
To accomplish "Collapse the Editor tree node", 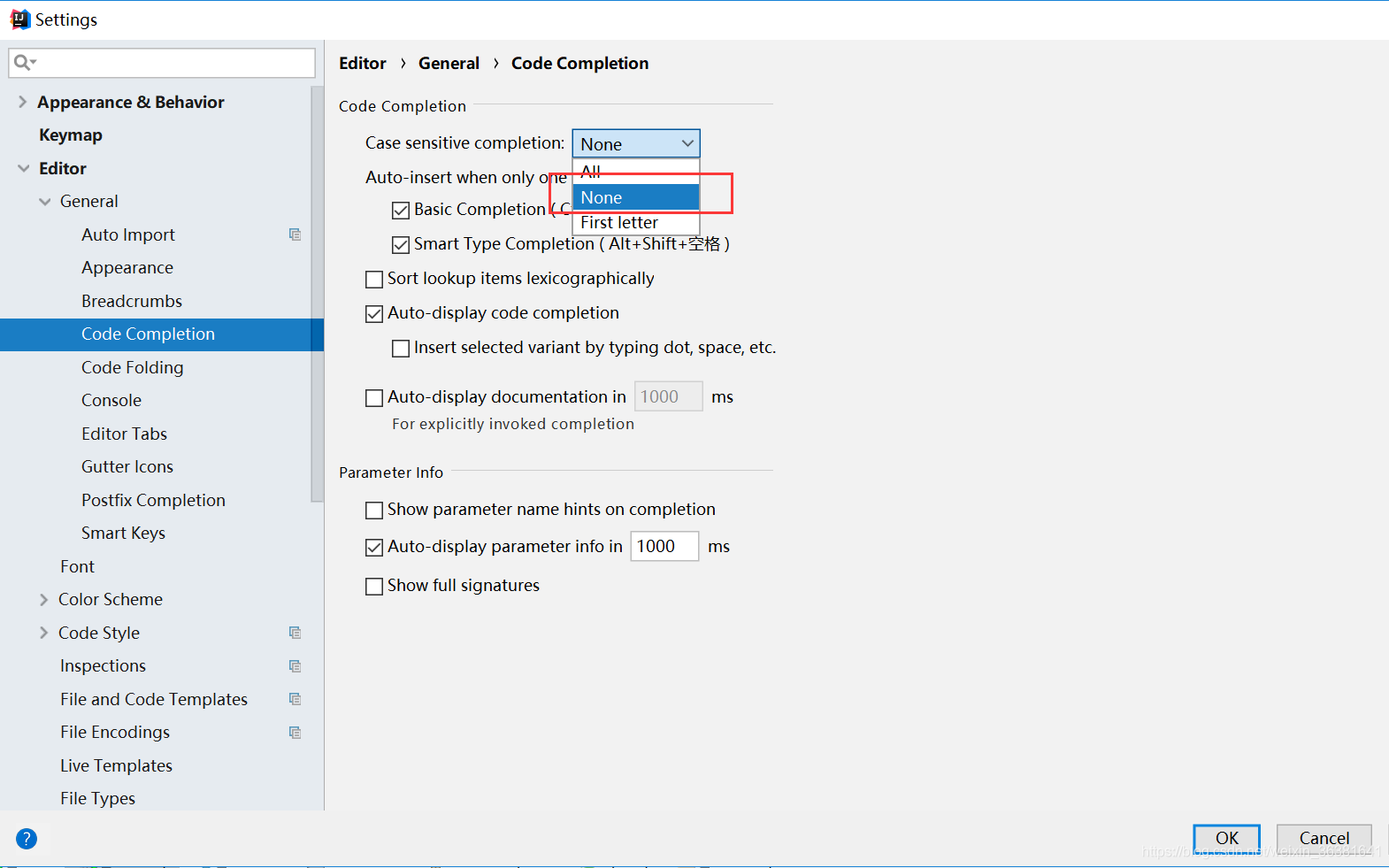I will pyautogui.click(x=23, y=168).
